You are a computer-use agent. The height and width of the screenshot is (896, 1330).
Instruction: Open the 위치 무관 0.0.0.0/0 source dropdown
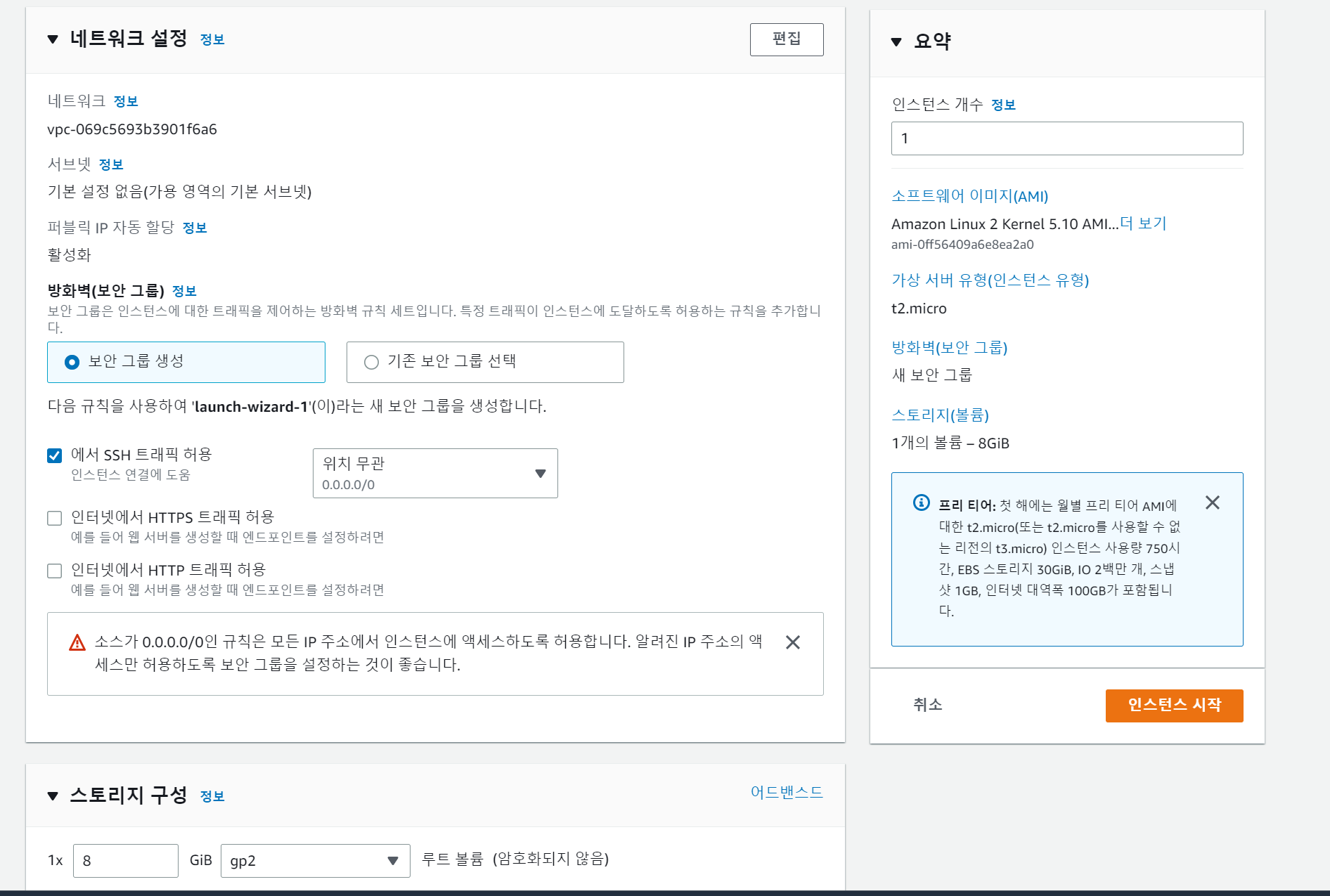(435, 473)
